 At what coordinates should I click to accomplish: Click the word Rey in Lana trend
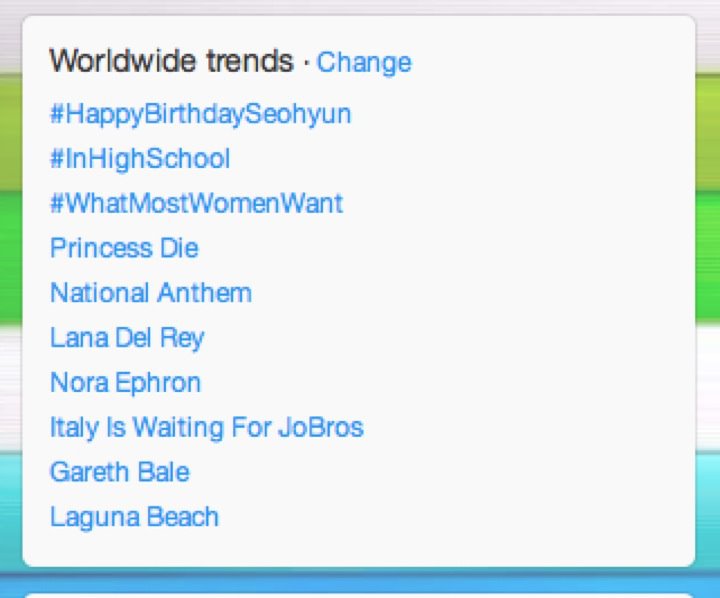coord(182,338)
